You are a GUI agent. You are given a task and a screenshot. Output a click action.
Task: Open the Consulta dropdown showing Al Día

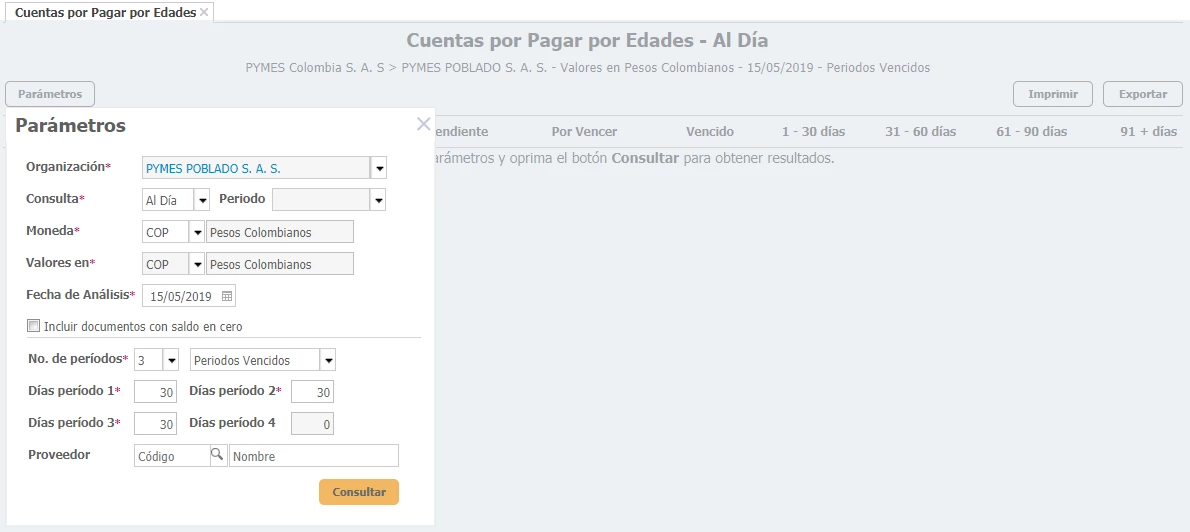(x=202, y=200)
